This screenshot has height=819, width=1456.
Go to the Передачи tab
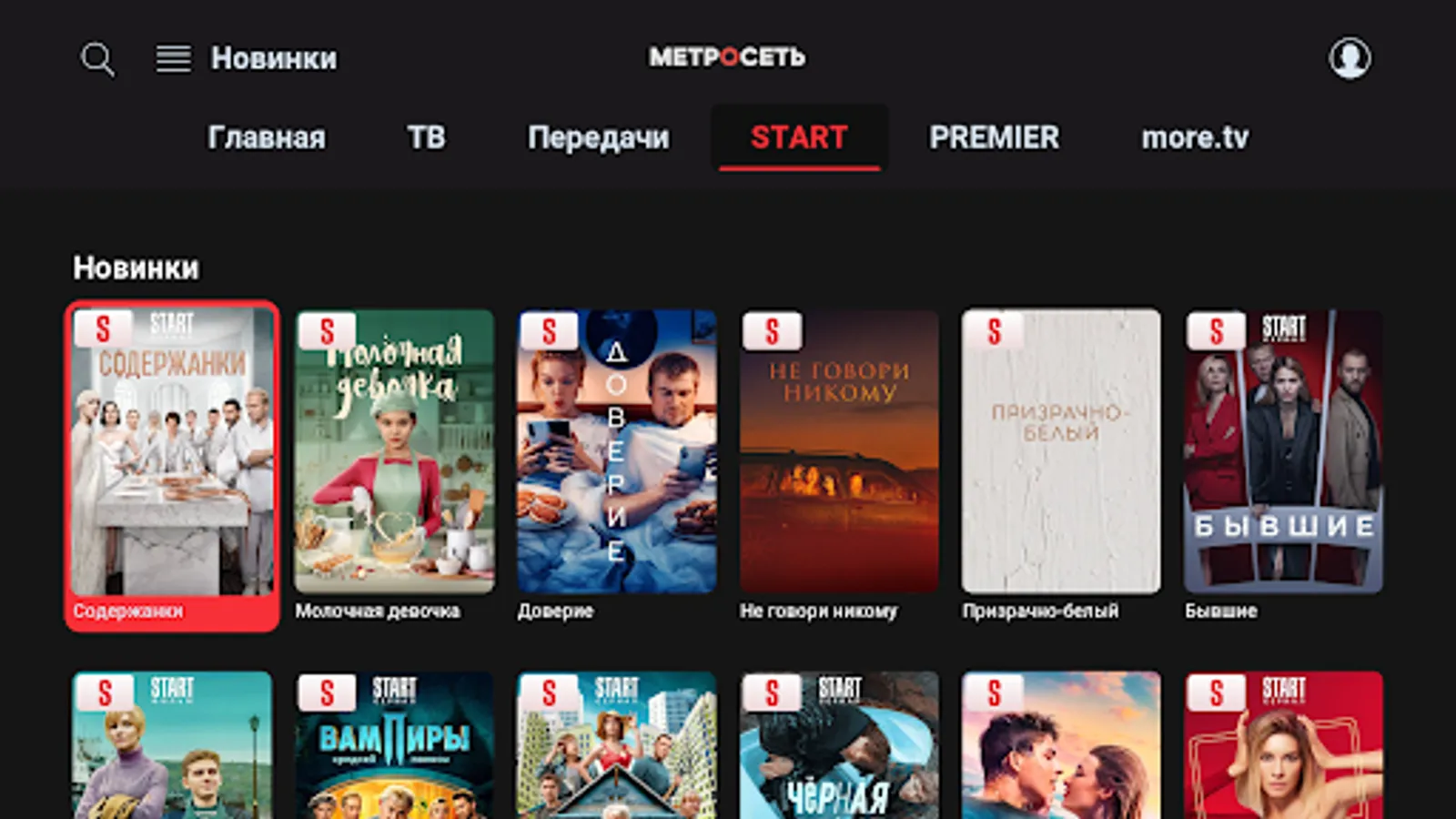599,137
